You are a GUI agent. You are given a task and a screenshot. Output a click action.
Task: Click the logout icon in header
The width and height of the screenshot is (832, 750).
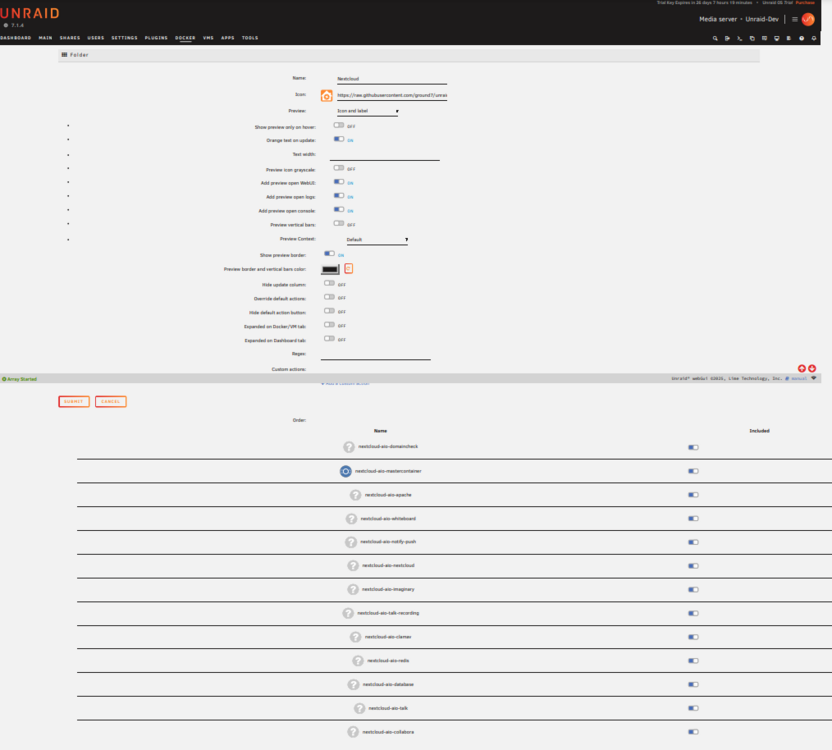(727, 38)
